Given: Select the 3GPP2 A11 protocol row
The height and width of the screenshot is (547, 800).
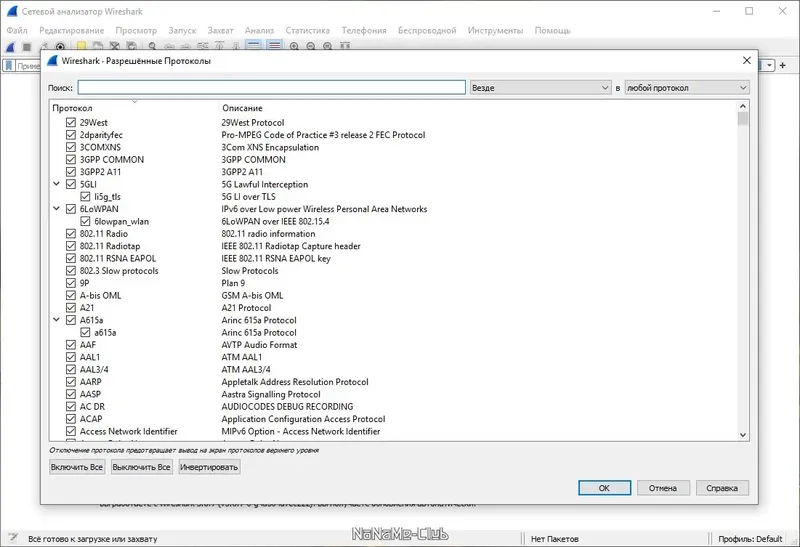Looking at the screenshot, I should pos(393,172).
